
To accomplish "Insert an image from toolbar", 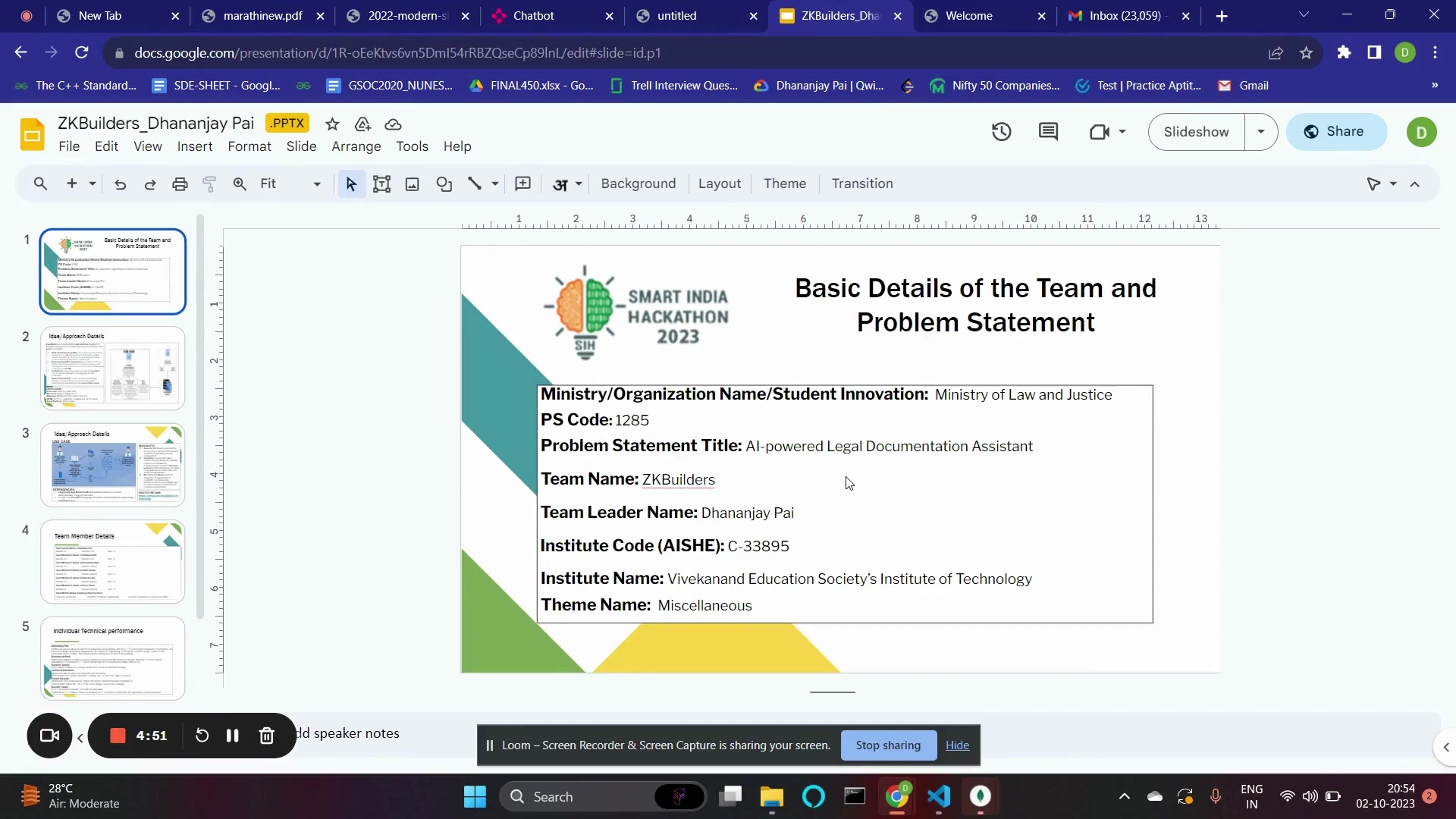I will [413, 184].
